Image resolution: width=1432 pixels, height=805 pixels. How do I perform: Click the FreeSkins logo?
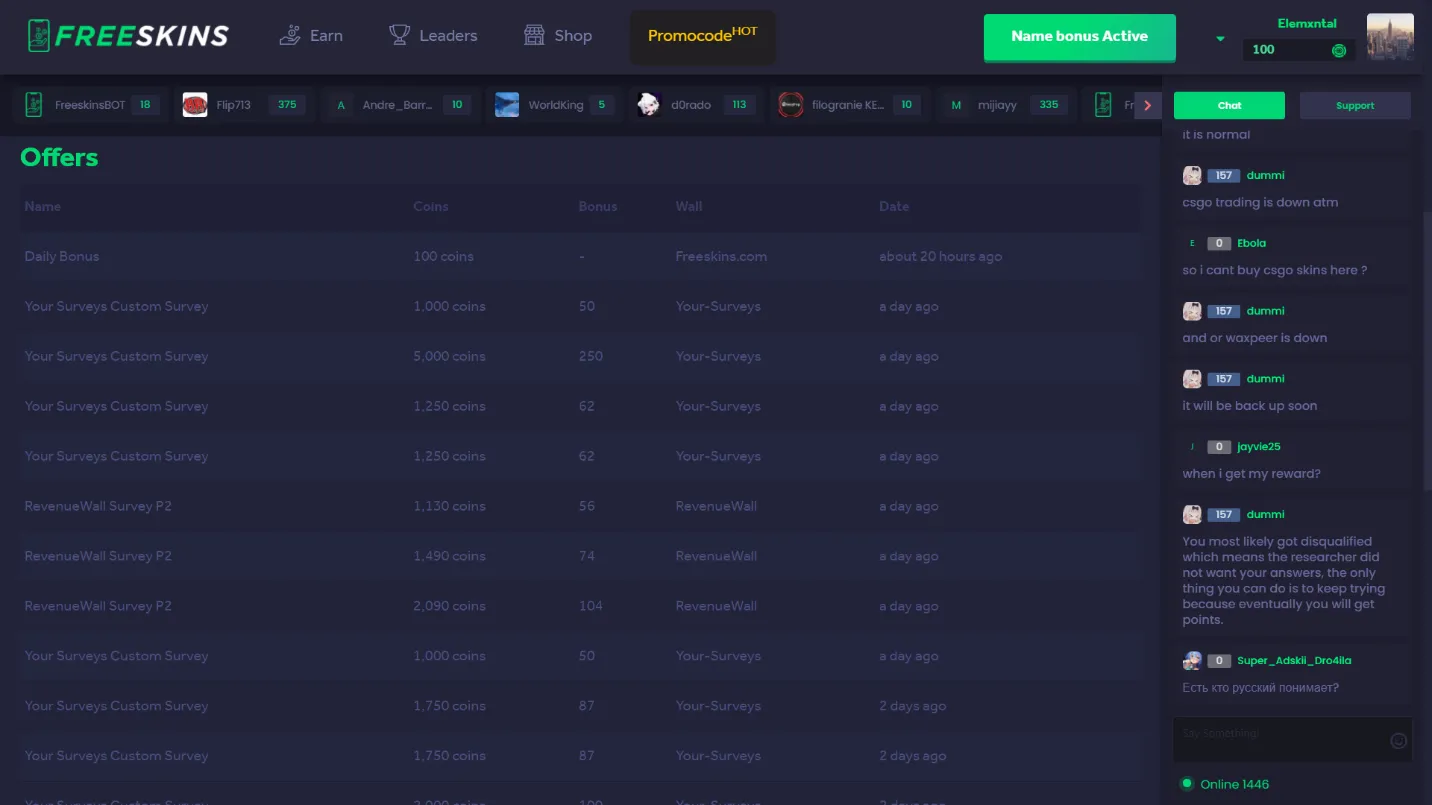click(128, 36)
